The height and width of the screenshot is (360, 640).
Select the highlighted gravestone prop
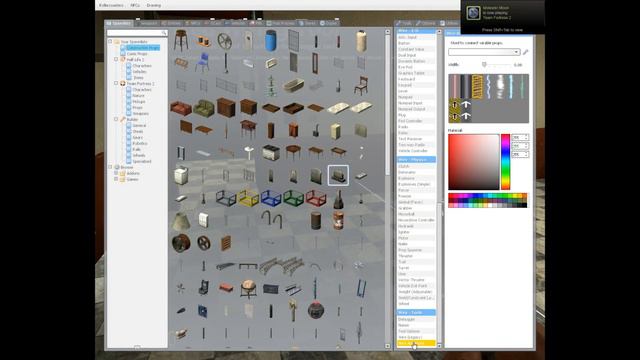click(338, 176)
